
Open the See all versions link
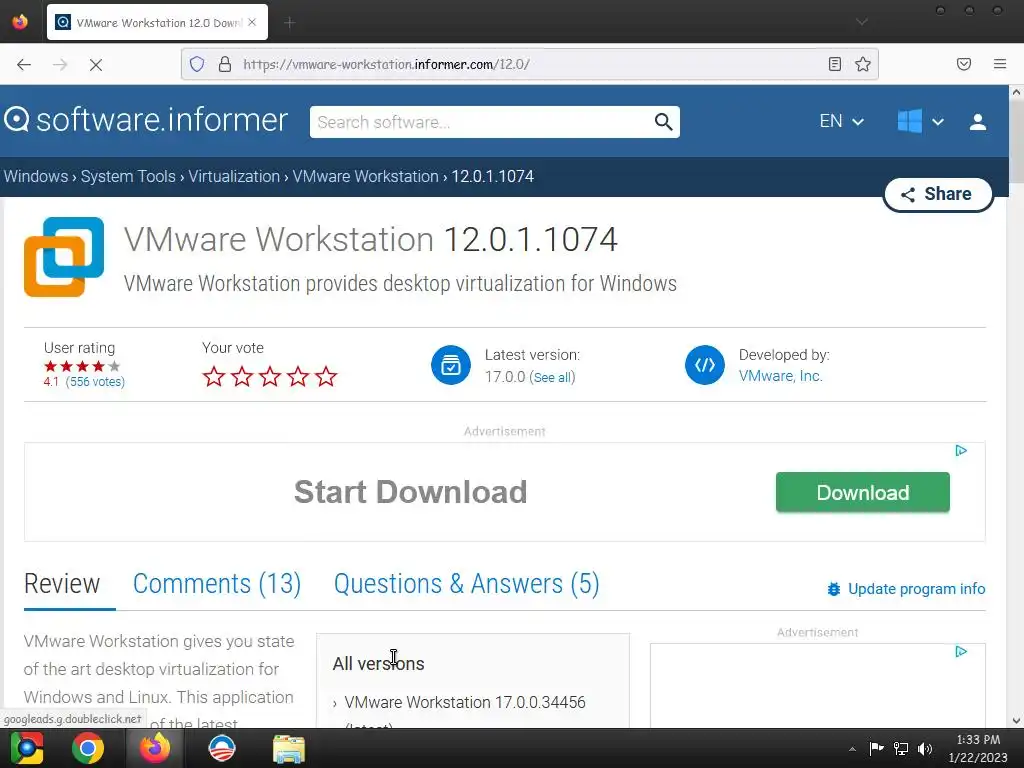click(x=552, y=377)
